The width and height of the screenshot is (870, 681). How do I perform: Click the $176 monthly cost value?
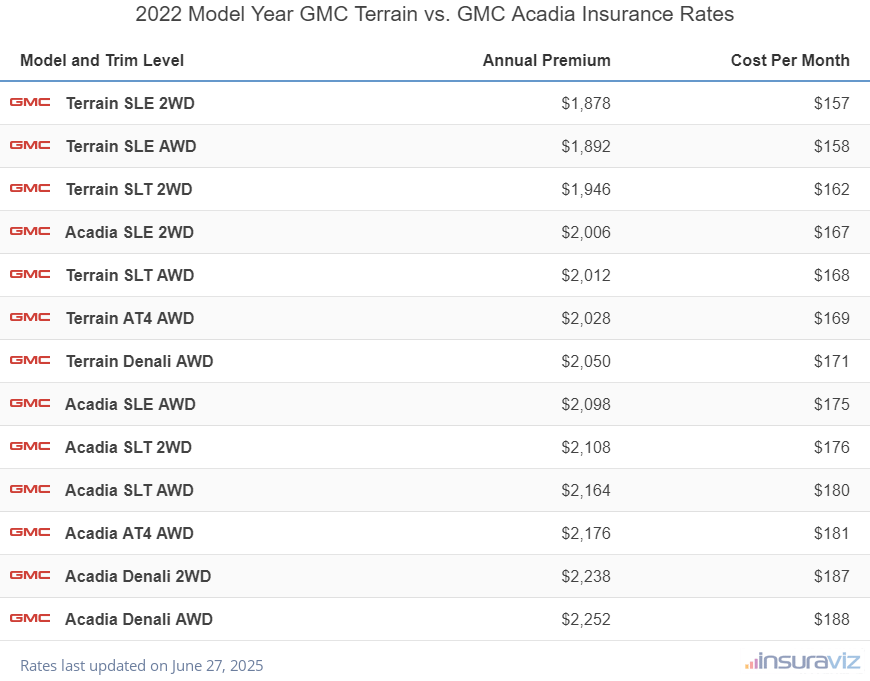[x=832, y=447]
